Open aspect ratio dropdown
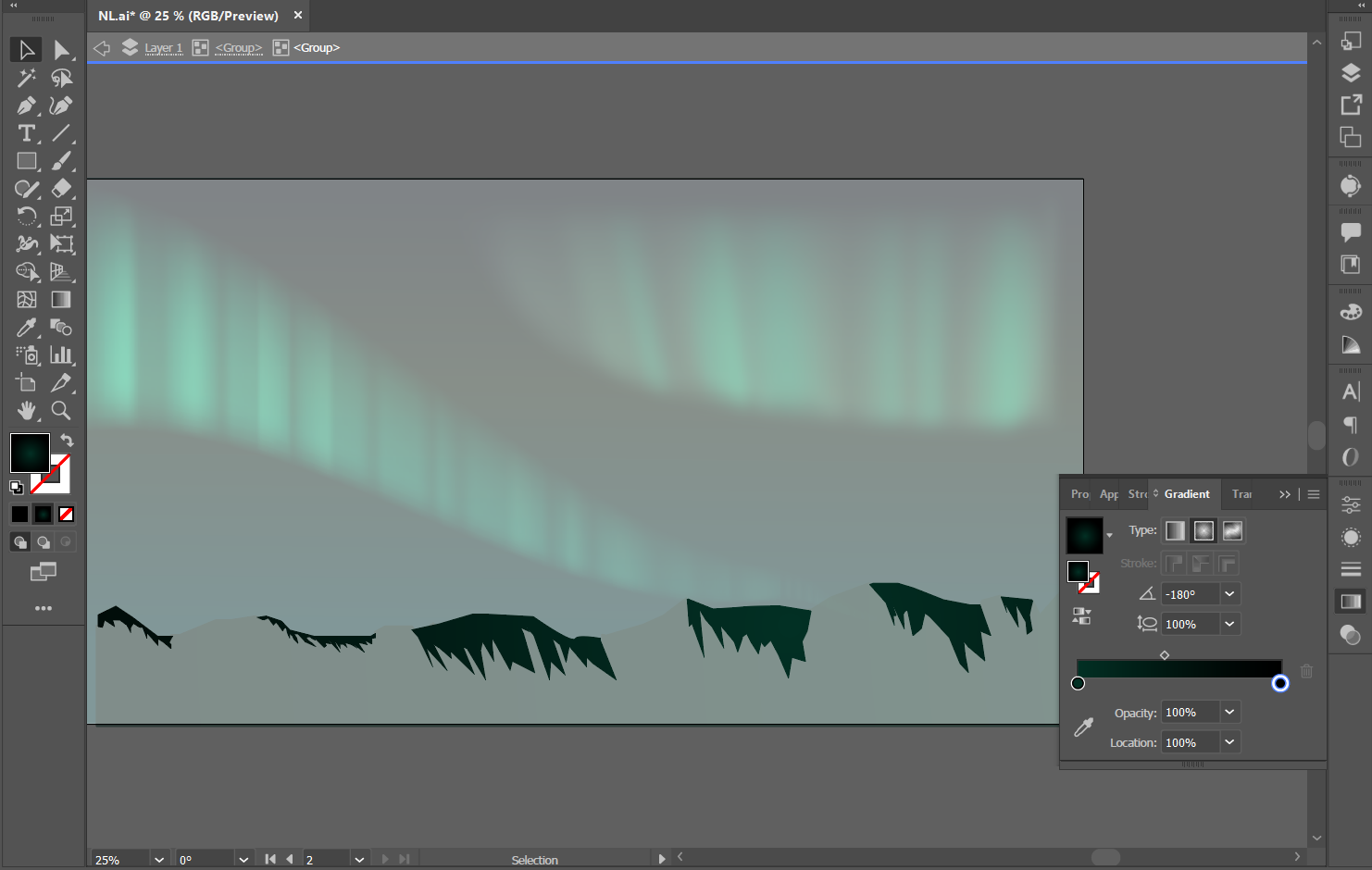This screenshot has height=870, width=1372. [x=1229, y=624]
